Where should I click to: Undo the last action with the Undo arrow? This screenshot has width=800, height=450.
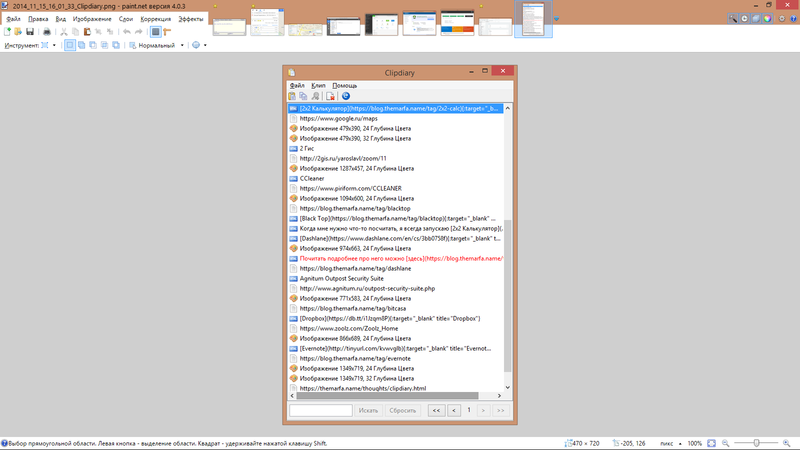[x=127, y=32]
